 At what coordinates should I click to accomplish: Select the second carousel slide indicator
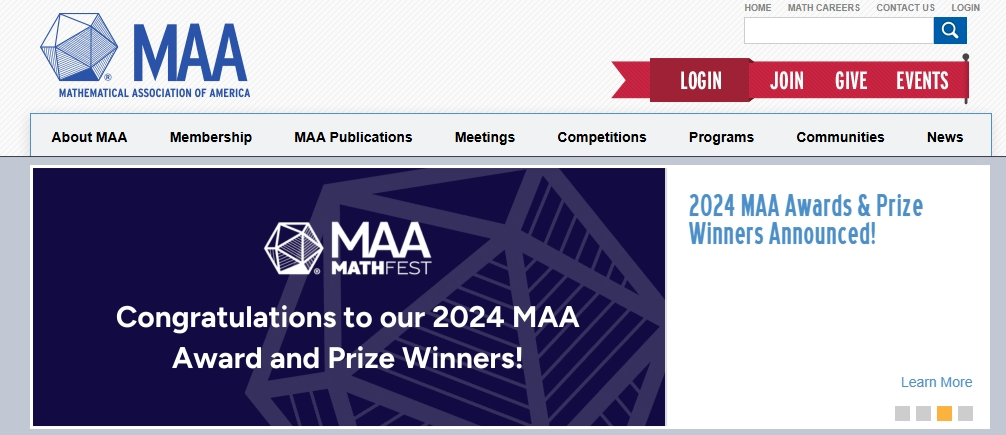(x=923, y=413)
